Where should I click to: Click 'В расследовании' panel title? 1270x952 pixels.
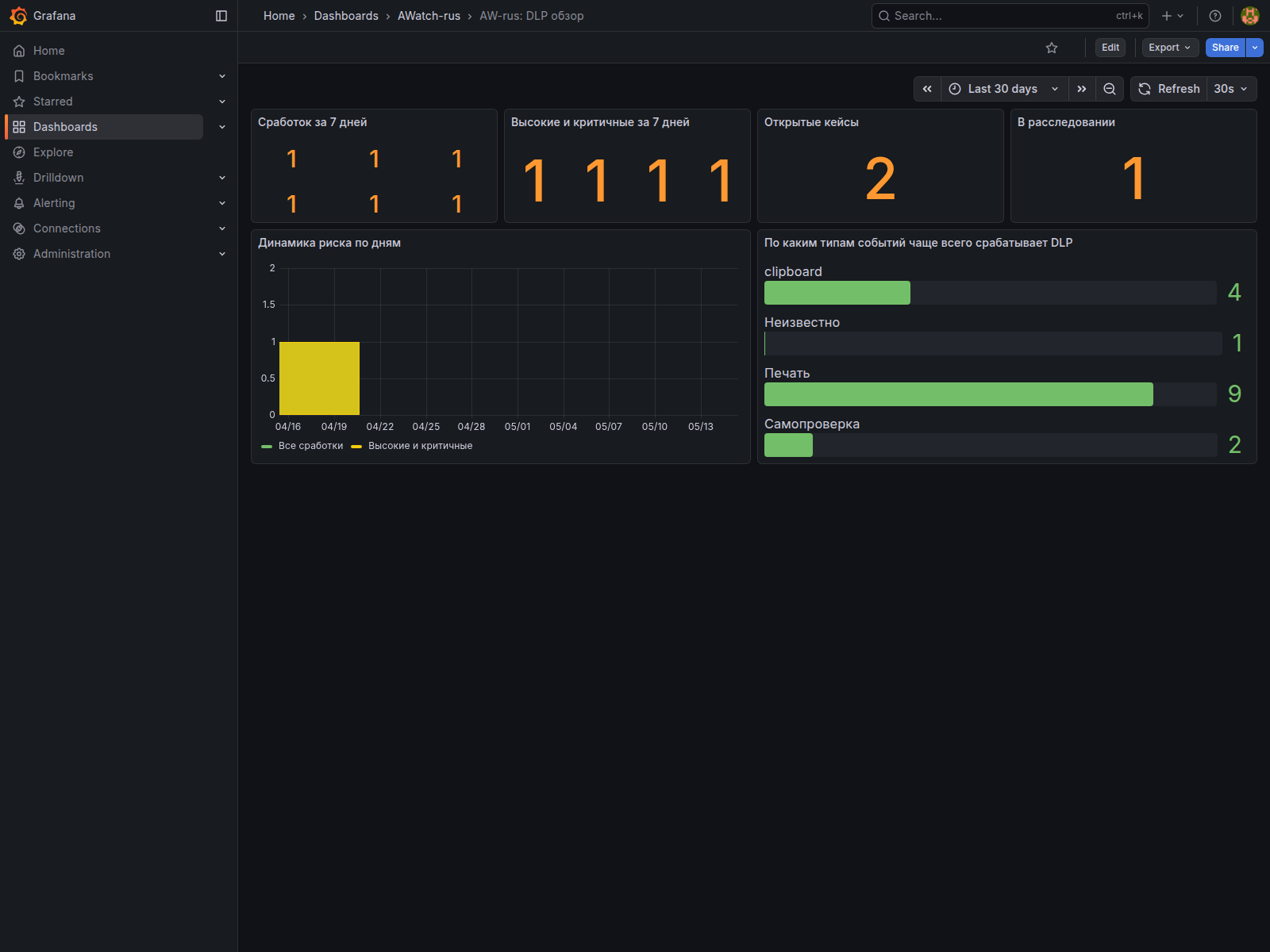click(1066, 122)
